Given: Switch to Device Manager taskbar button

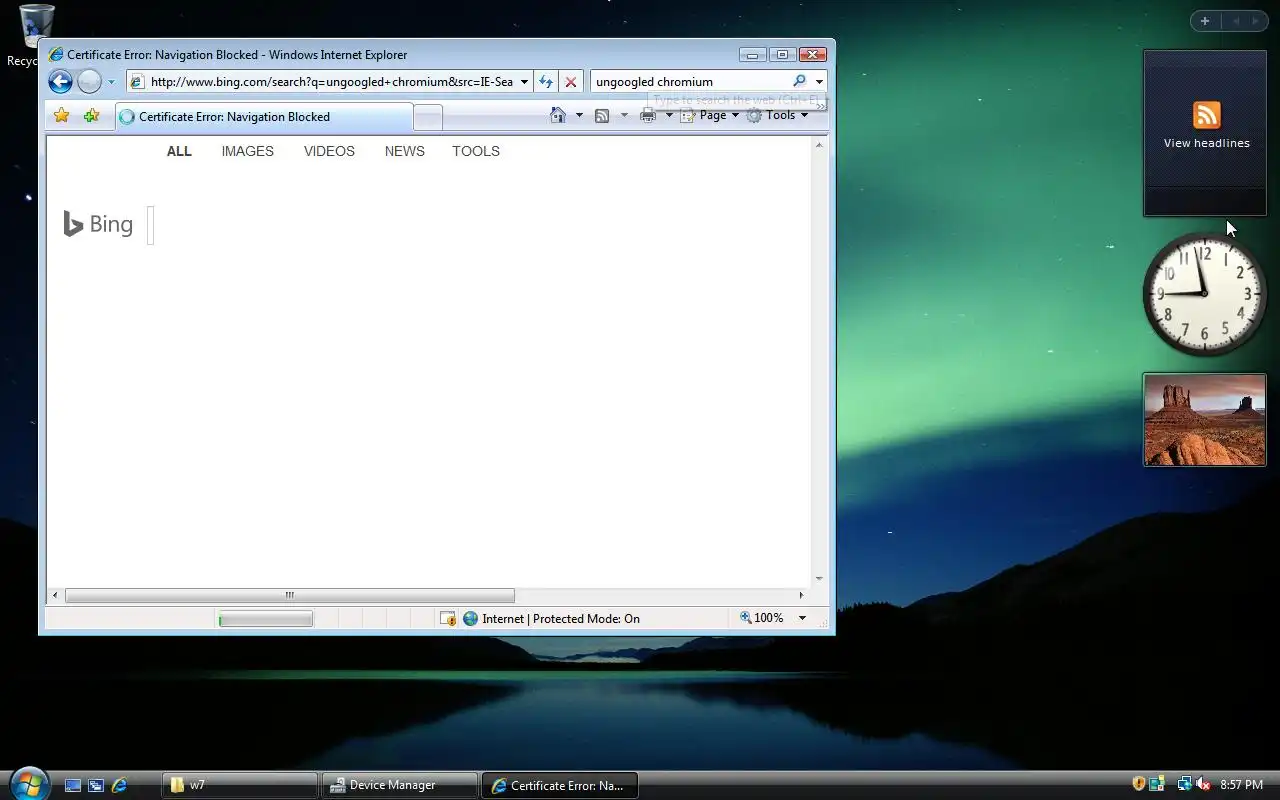Looking at the screenshot, I should (x=400, y=785).
